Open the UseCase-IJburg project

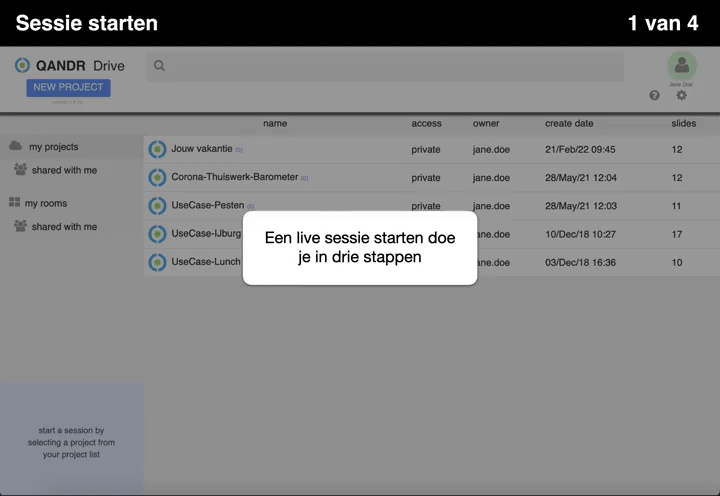pos(206,233)
